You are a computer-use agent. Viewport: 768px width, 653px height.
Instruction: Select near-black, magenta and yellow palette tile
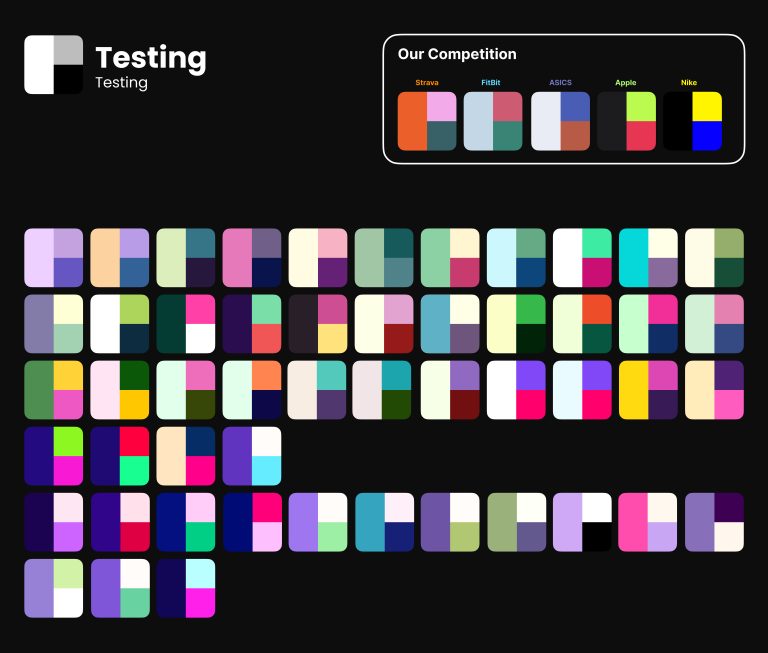click(x=318, y=324)
